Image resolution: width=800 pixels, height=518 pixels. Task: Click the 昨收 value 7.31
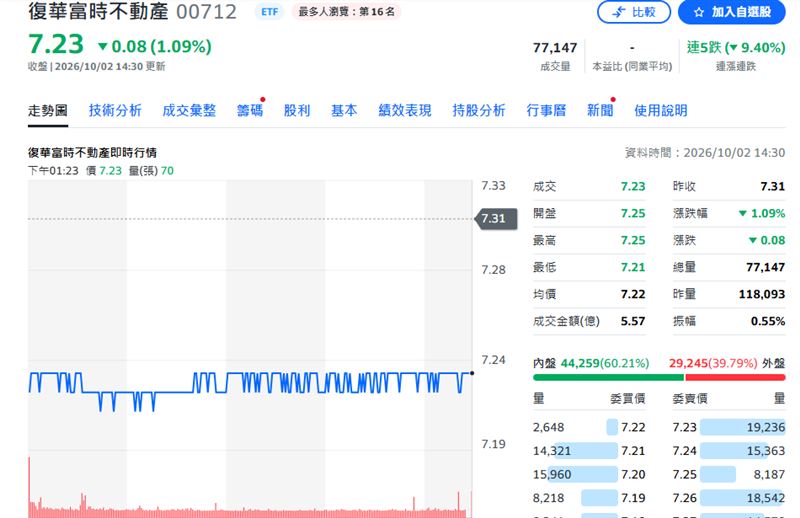click(772, 186)
